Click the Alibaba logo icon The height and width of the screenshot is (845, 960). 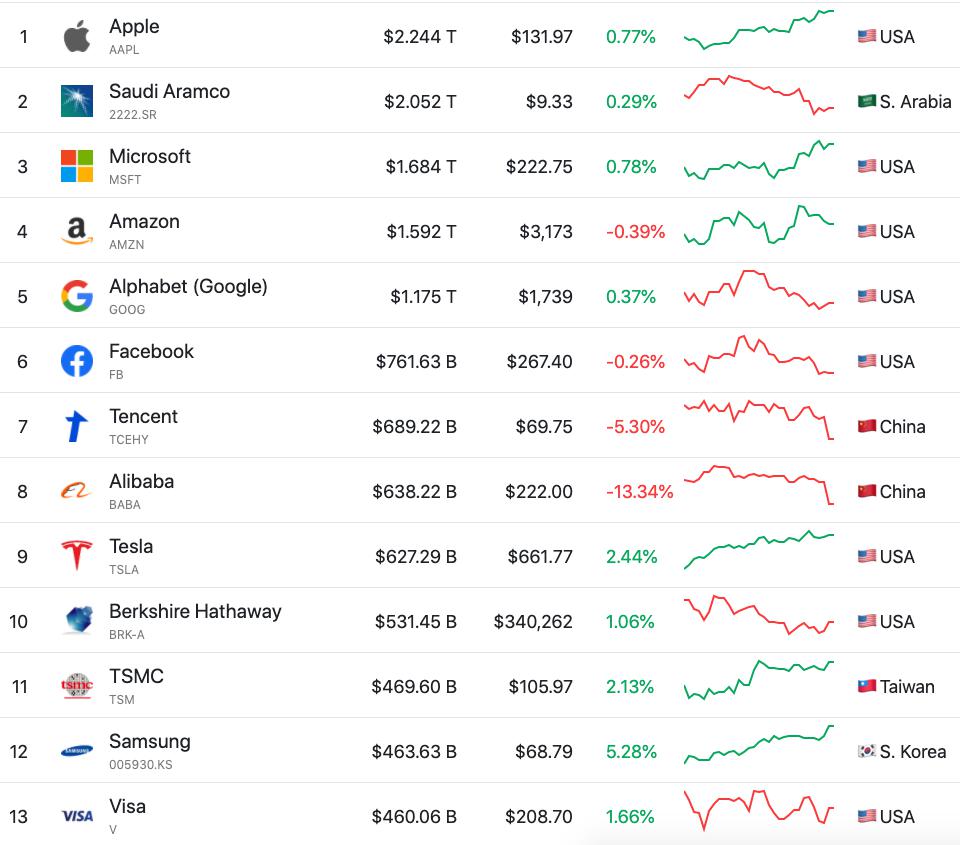[x=77, y=491]
